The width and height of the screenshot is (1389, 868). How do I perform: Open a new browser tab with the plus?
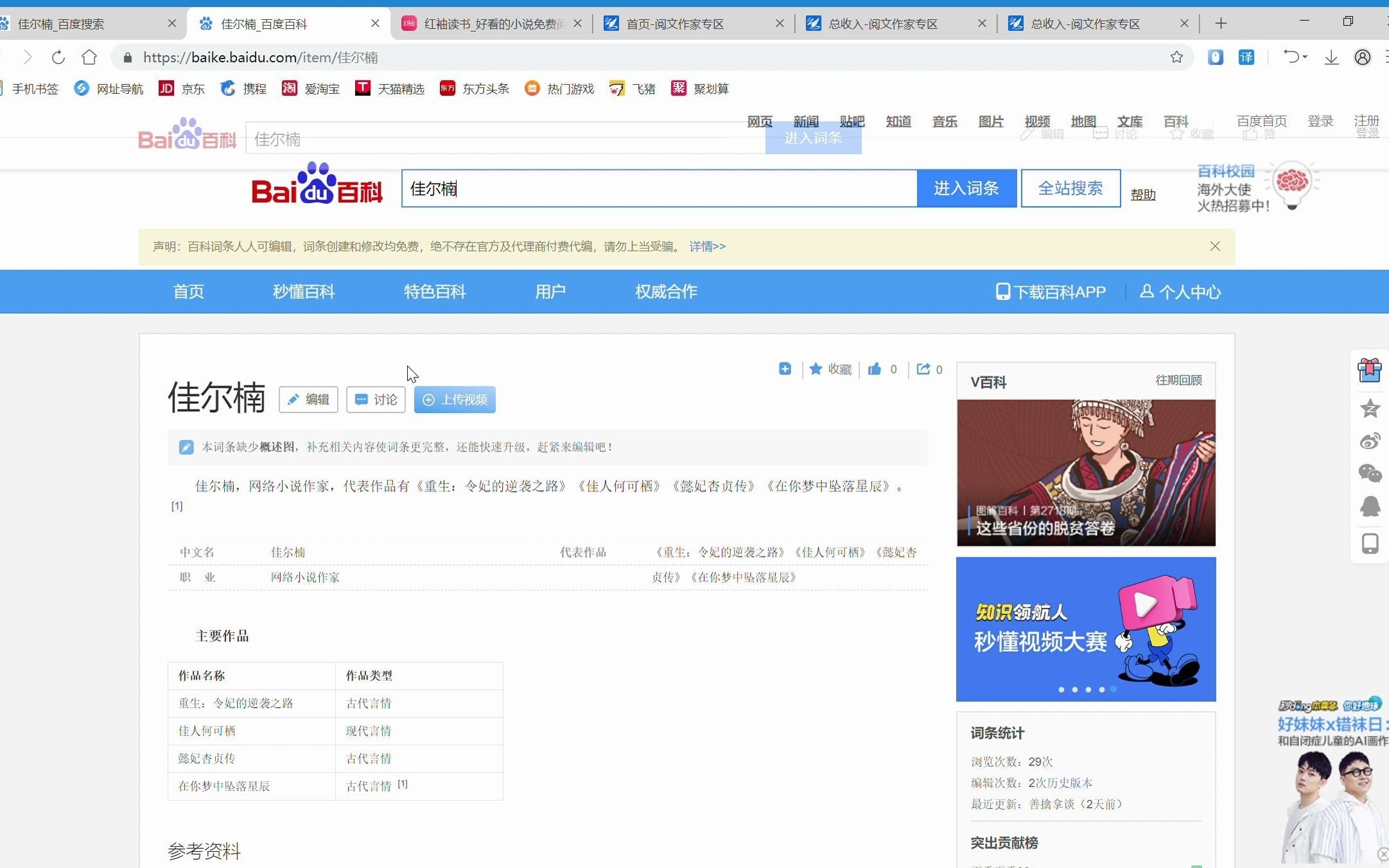tap(1221, 24)
